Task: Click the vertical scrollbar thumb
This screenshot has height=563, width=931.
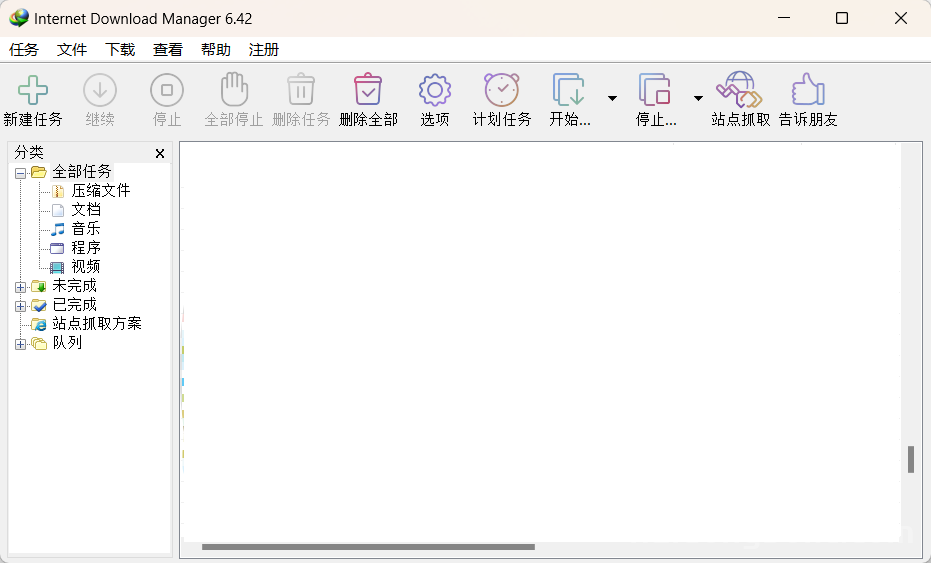Action: pyautogui.click(x=911, y=460)
